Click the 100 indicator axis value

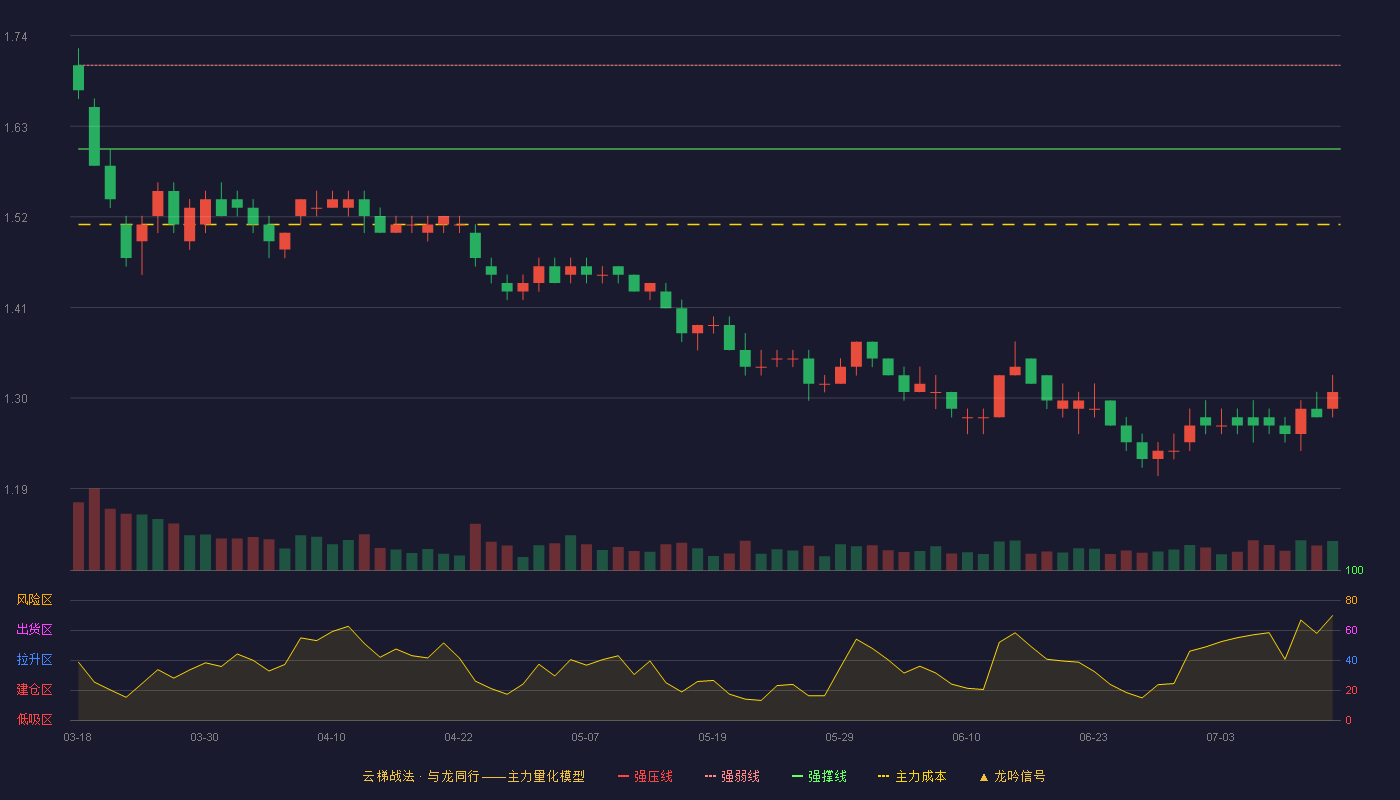(1355, 570)
